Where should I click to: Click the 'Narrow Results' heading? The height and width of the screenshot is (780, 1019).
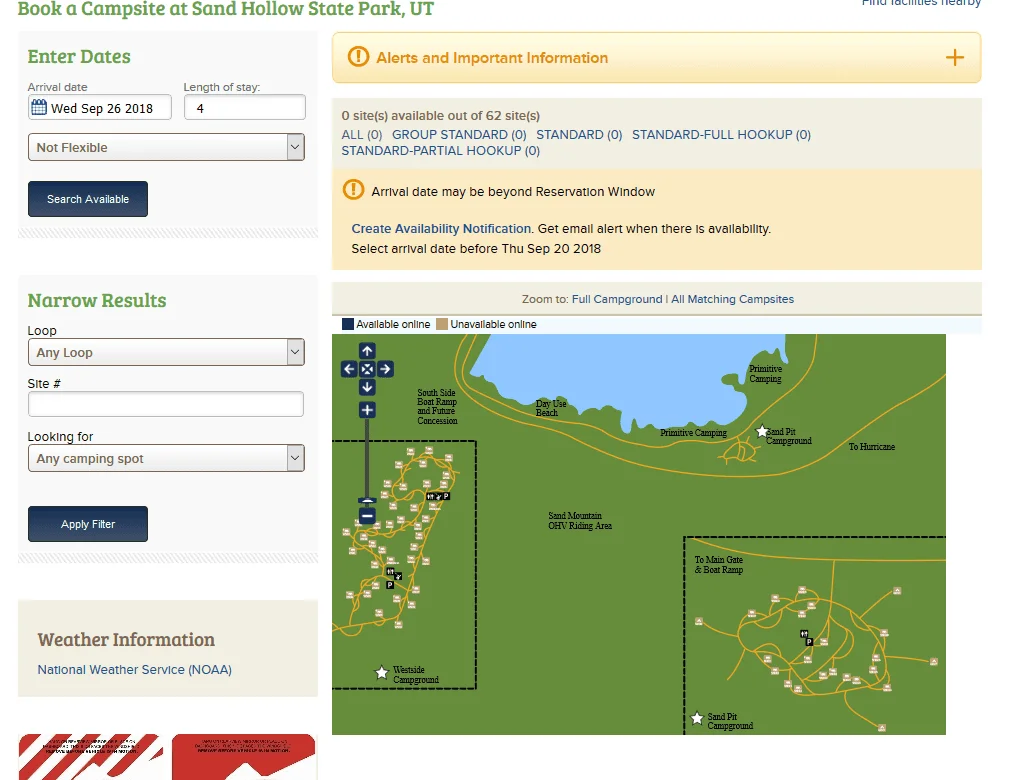click(x=97, y=300)
